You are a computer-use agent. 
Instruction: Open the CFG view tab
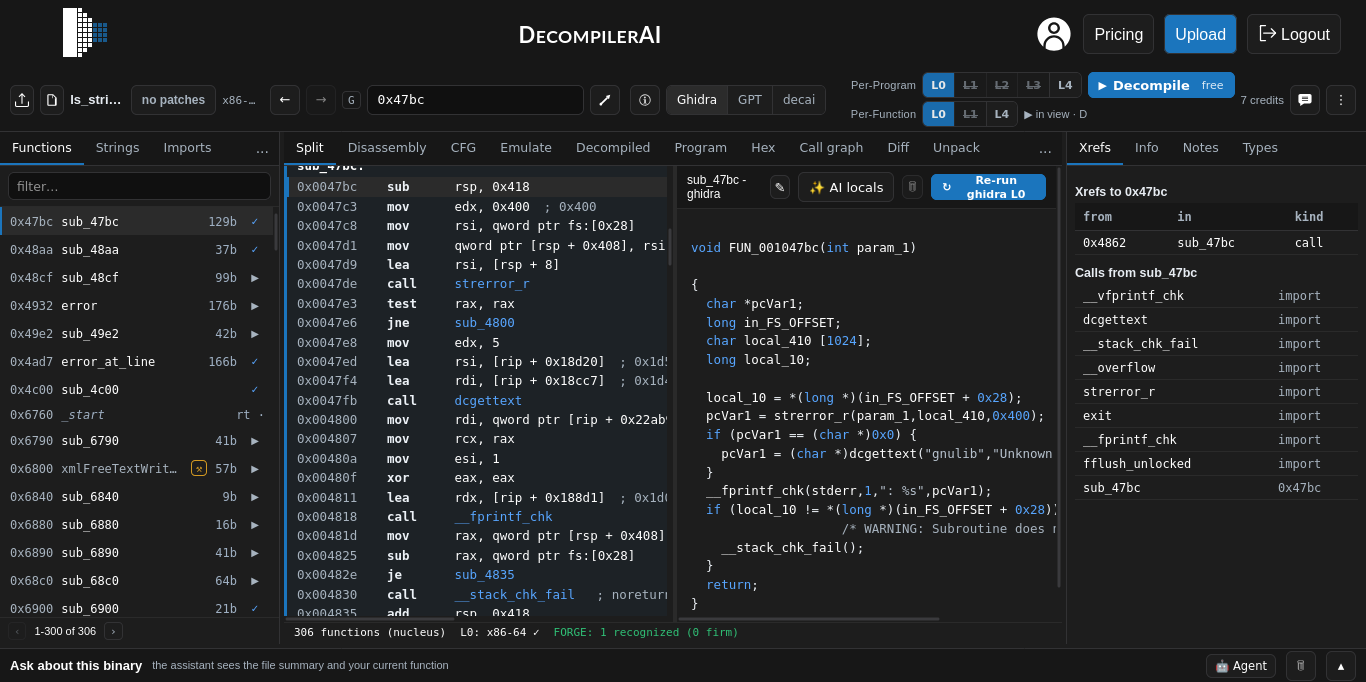point(463,148)
